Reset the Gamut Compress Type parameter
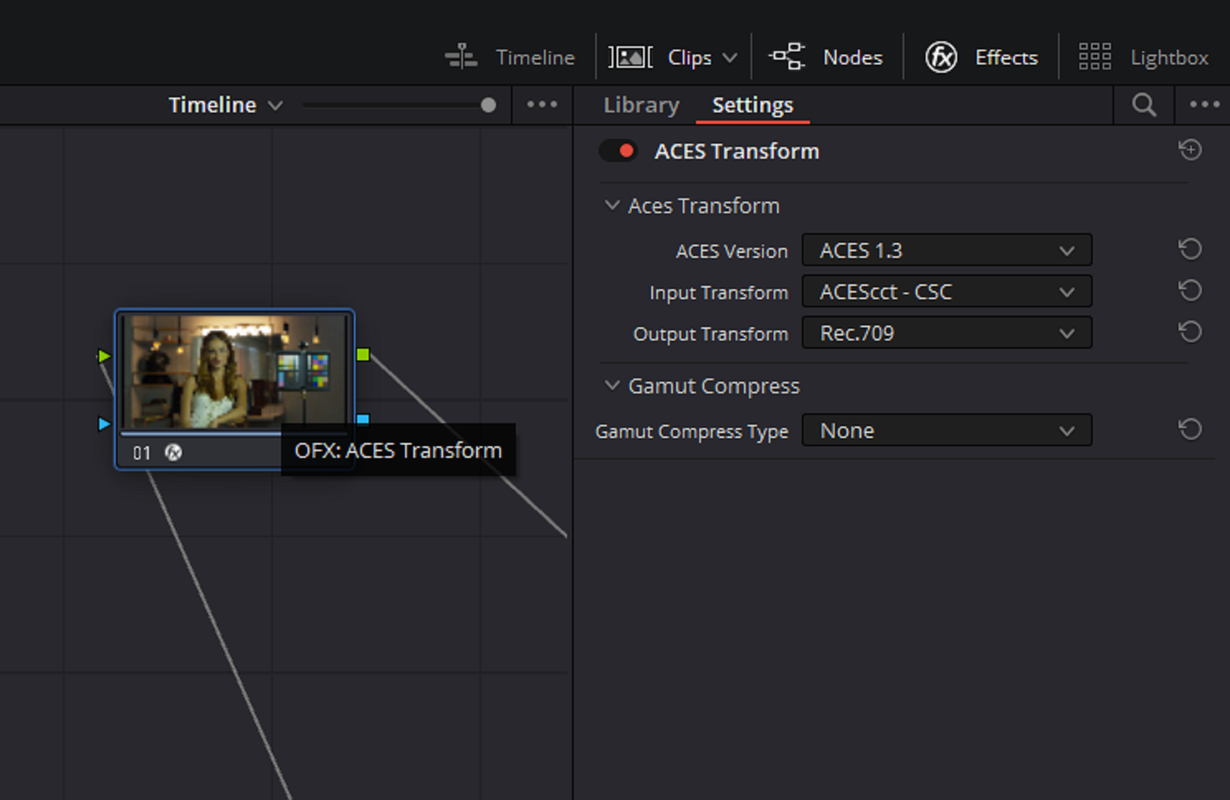Image resolution: width=1230 pixels, height=800 pixels. [1189, 429]
